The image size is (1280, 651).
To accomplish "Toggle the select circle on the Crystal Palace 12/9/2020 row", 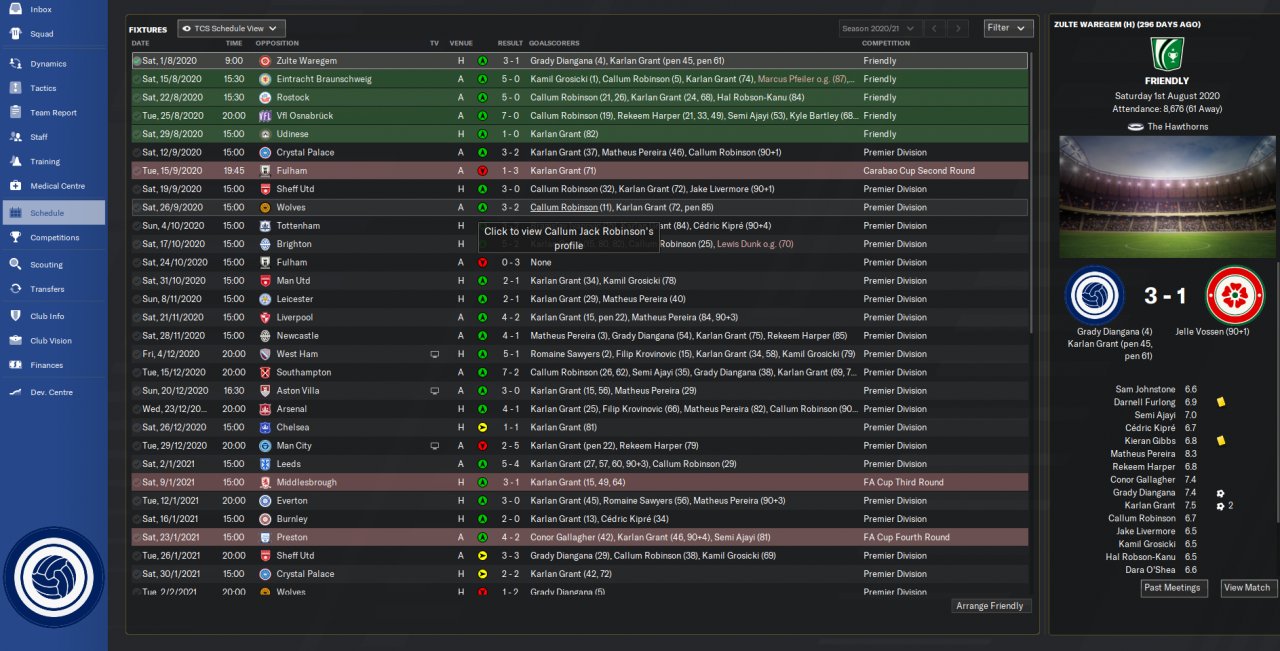I will [137, 153].
